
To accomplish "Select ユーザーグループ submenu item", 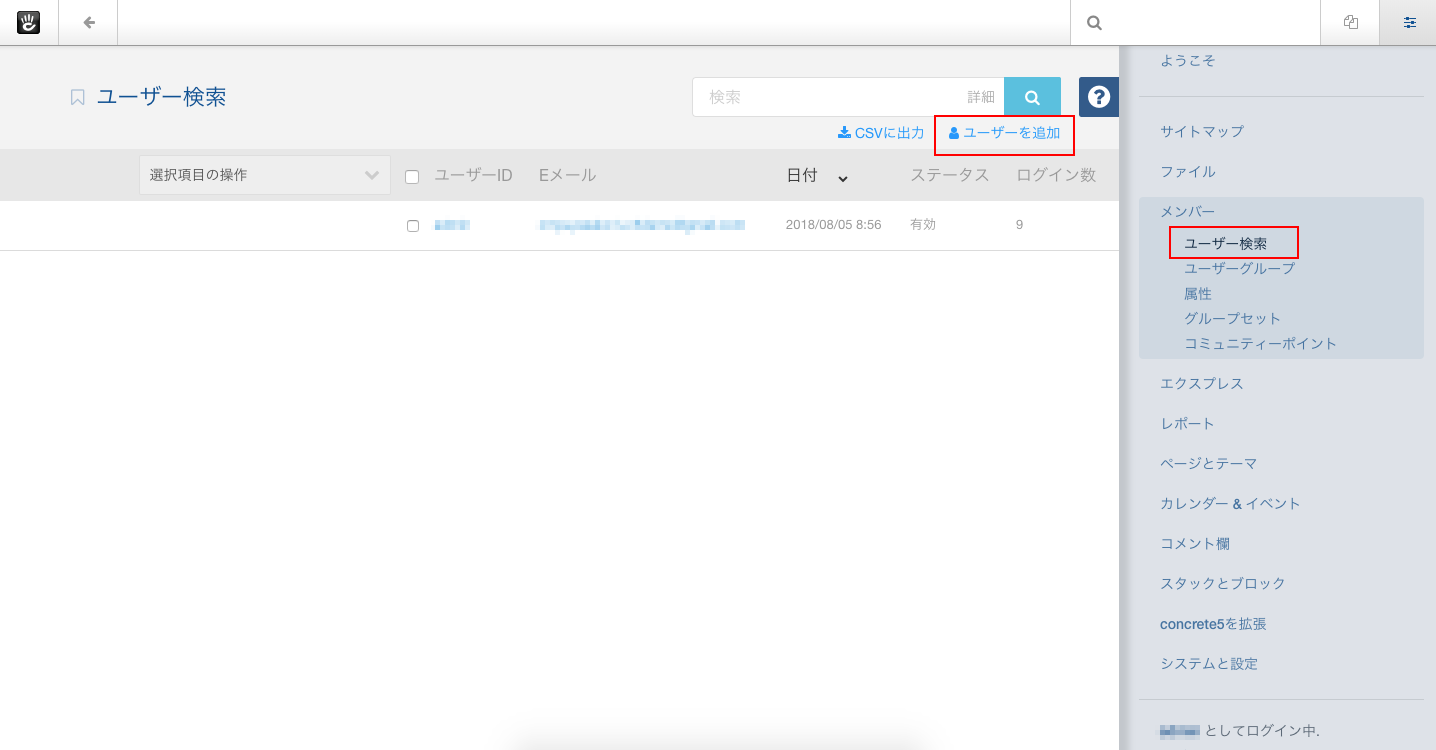I will click(1239, 268).
